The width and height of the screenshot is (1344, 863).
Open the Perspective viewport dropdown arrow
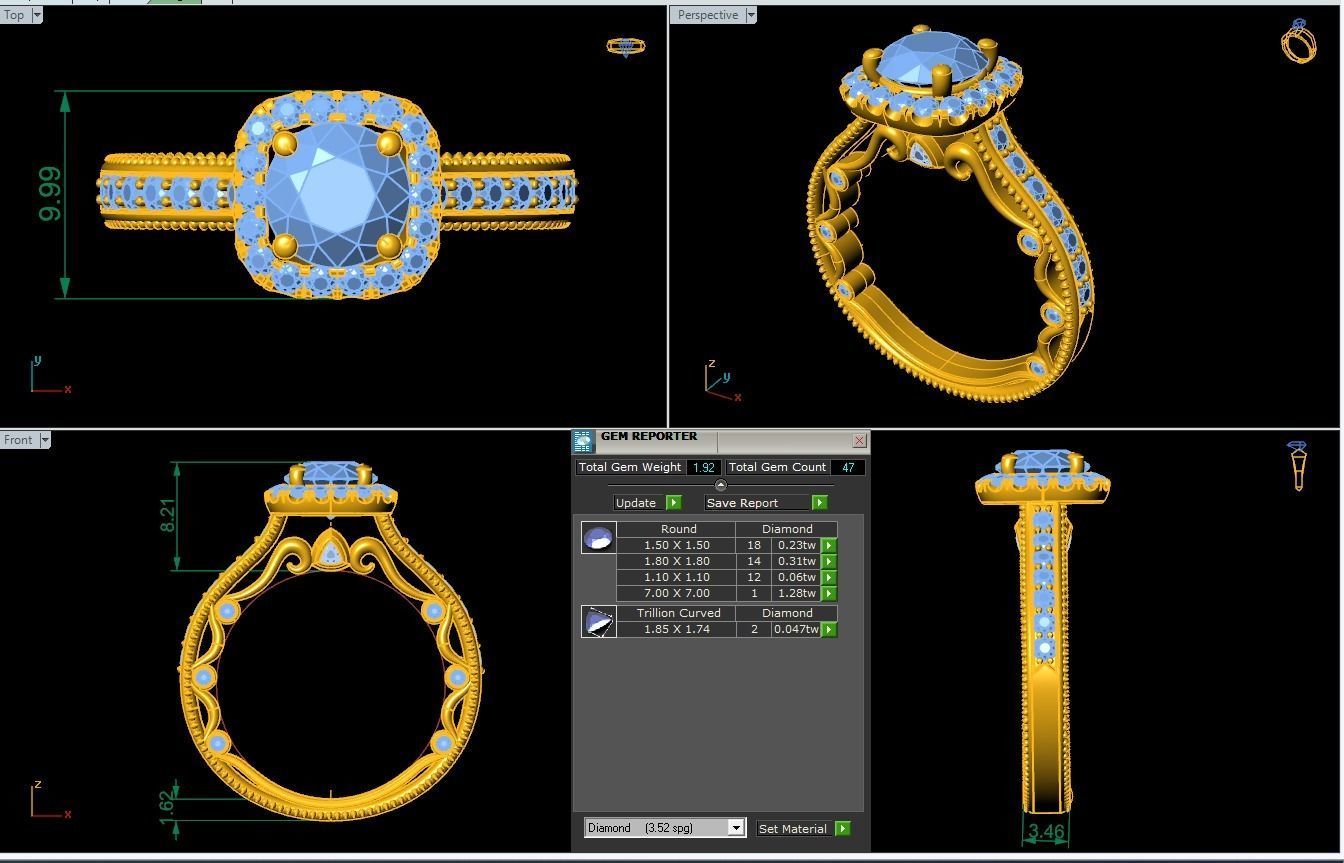coord(751,15)
